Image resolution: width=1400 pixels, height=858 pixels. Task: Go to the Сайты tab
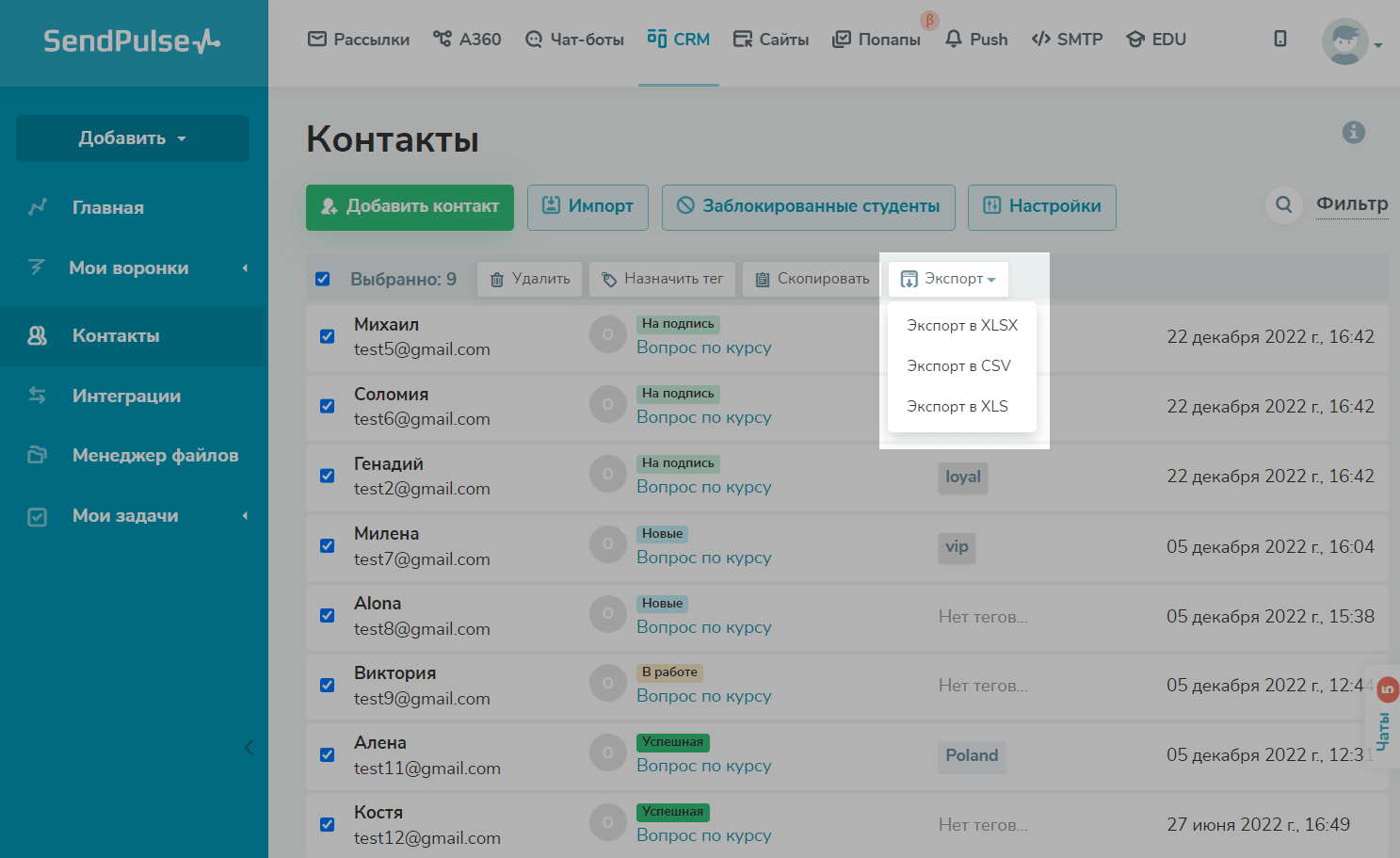click(771, 40)
